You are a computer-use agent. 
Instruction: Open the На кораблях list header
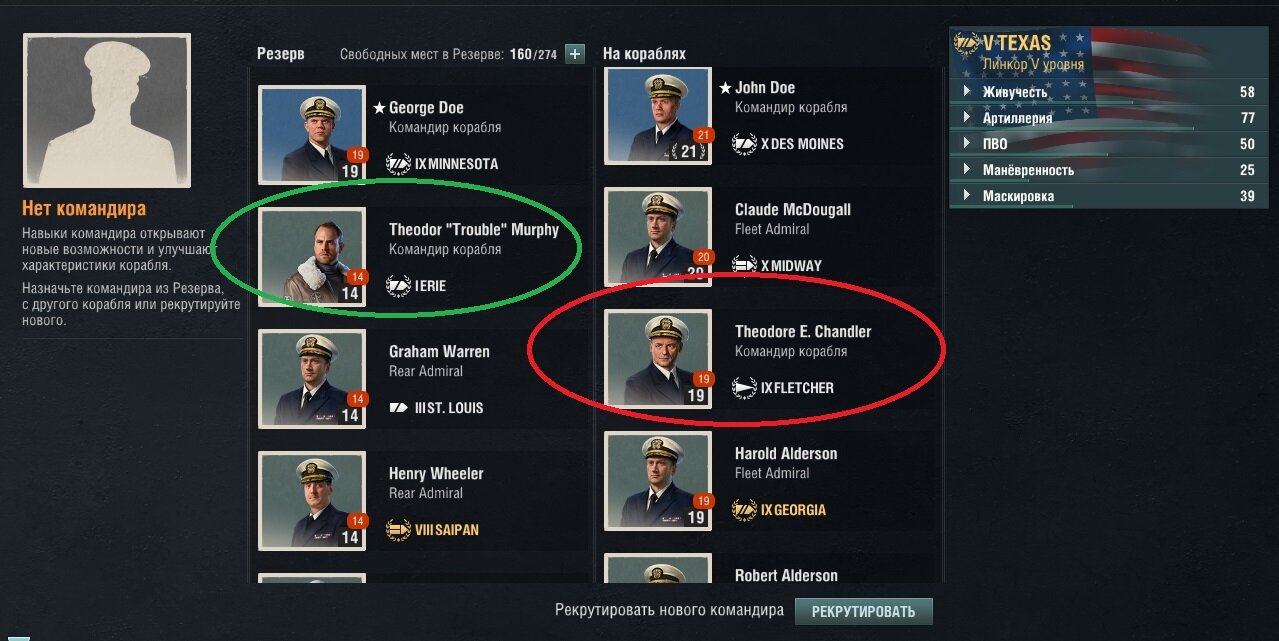(x=644, y=54)
